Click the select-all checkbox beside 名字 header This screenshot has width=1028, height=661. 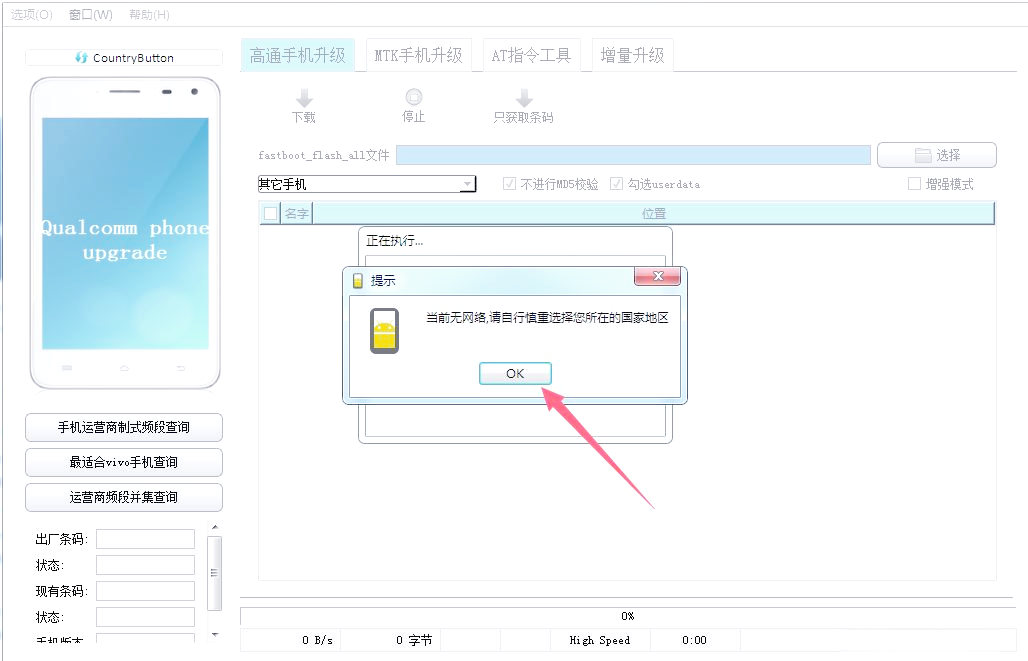click(268, 212)
